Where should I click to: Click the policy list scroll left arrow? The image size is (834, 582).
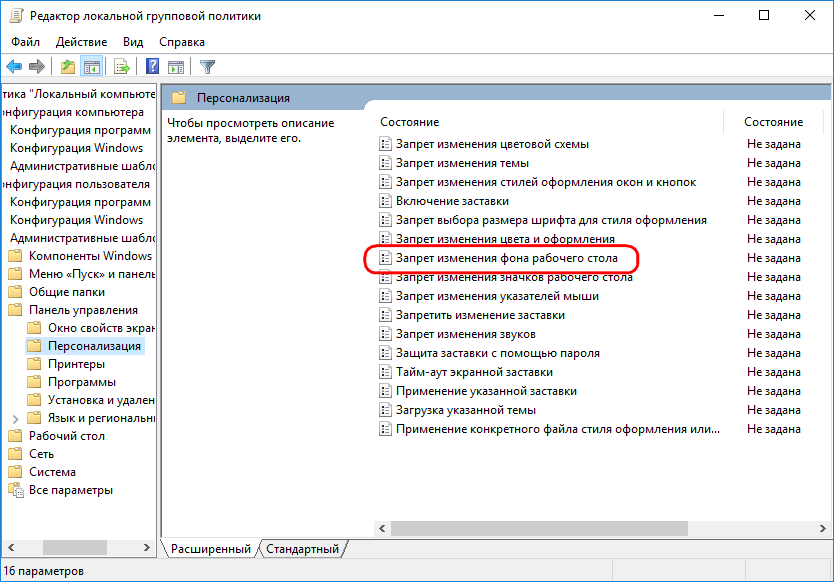click(x=382, y=528)
